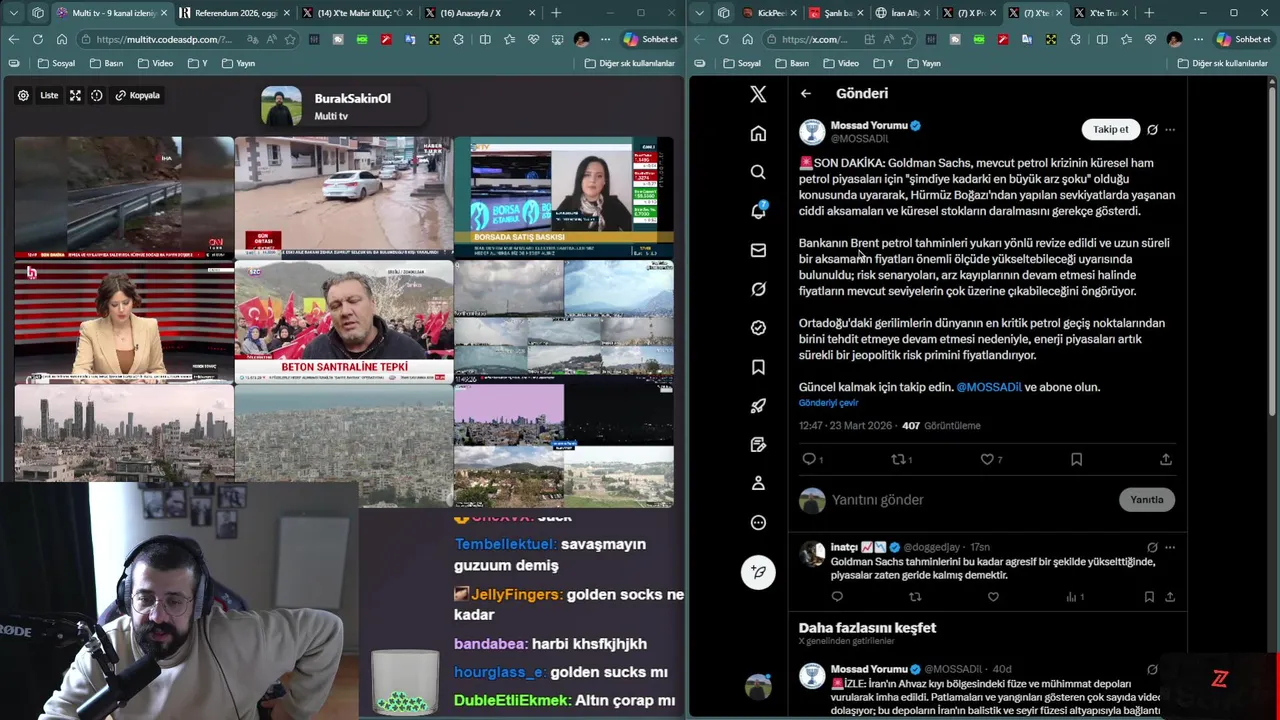The height and width of the screenshot is (720, 1280).
Task: Open the X home icon in sidebar
Action: pyautogui.click(x=758, y=133)
